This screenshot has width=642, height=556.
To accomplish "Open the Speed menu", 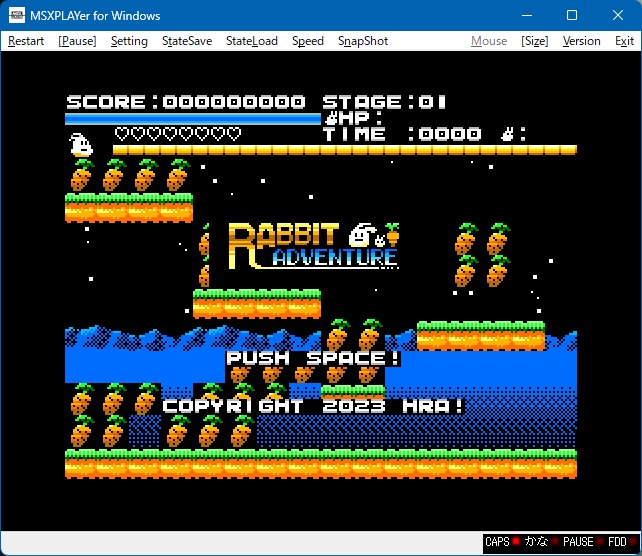I will [x=307, y=41].
